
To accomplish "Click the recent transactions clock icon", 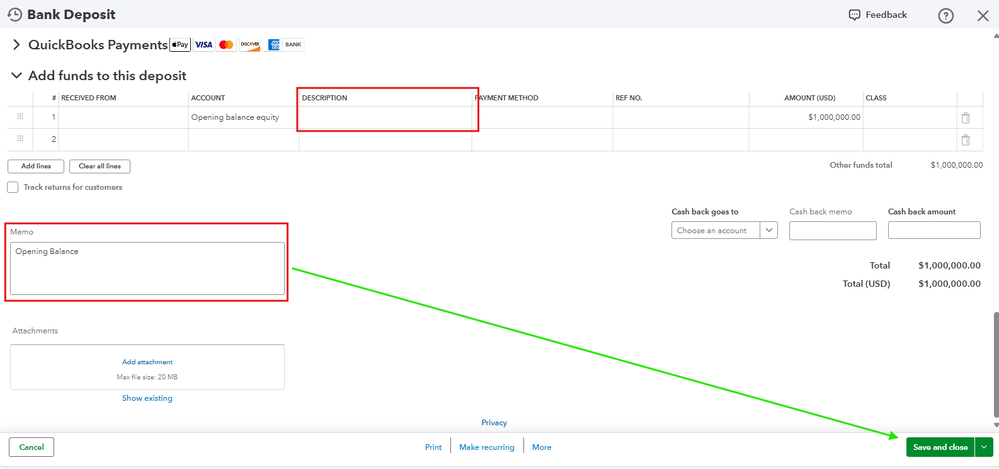I will (14, 14).
